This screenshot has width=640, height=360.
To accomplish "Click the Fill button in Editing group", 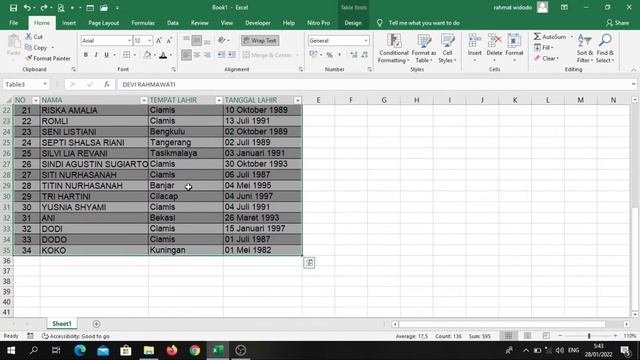I will click(x=543, y=48).
